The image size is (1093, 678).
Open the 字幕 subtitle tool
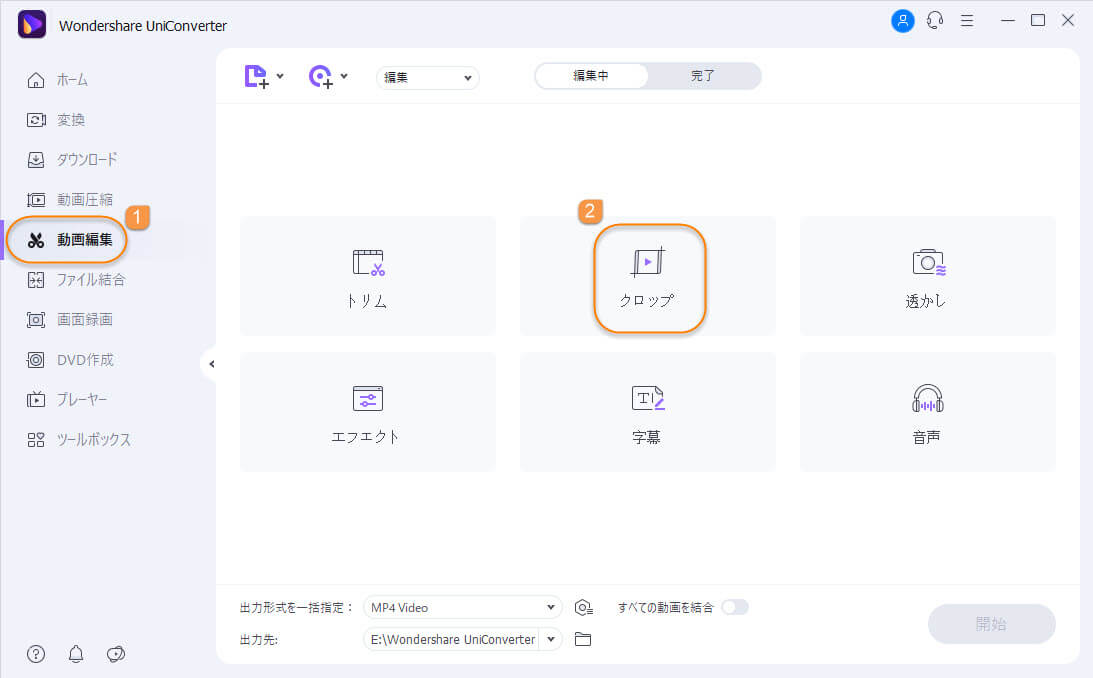pos(648,412)
